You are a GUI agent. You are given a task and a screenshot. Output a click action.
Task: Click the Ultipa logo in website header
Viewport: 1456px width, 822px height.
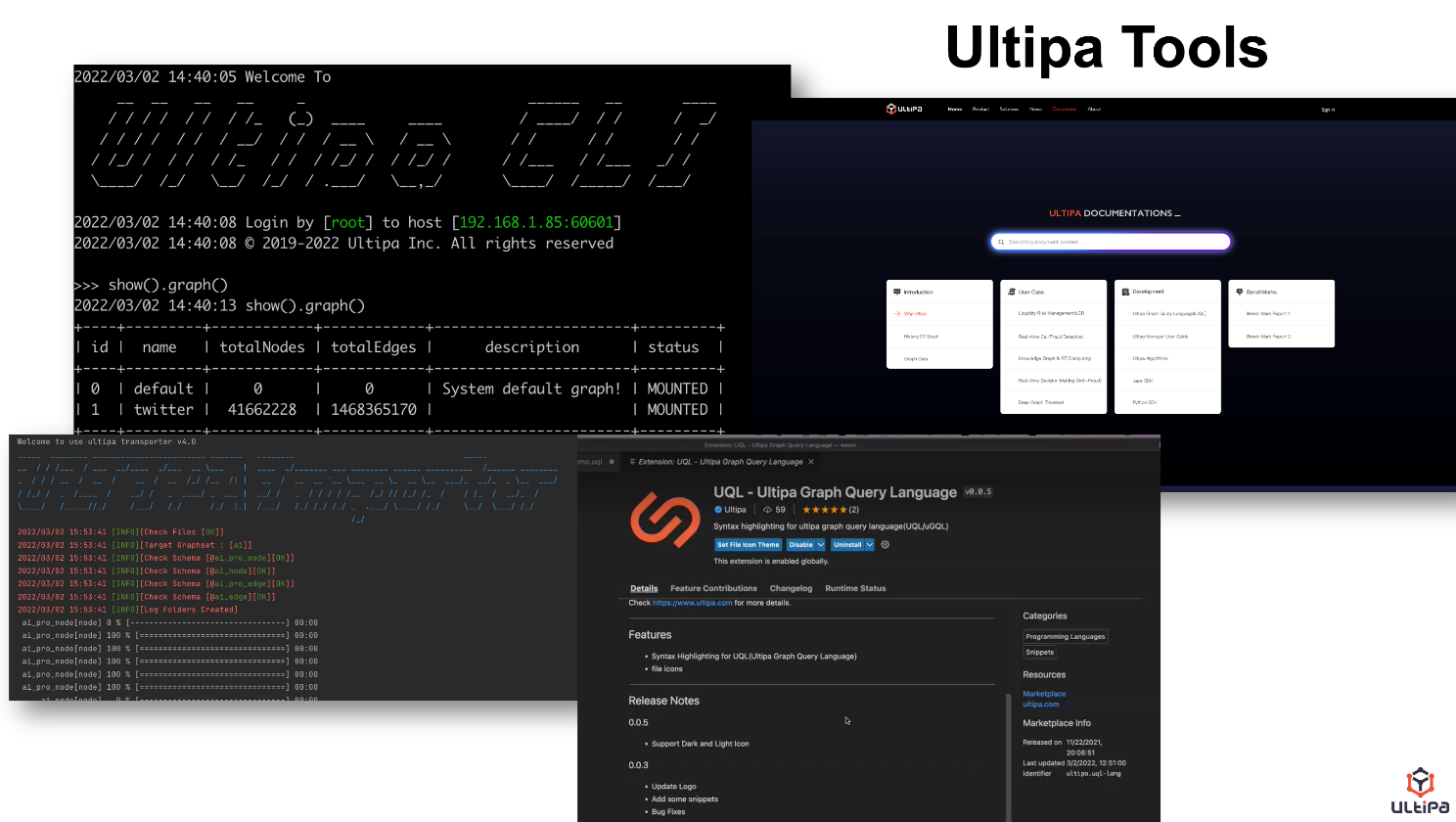[904, 109]
